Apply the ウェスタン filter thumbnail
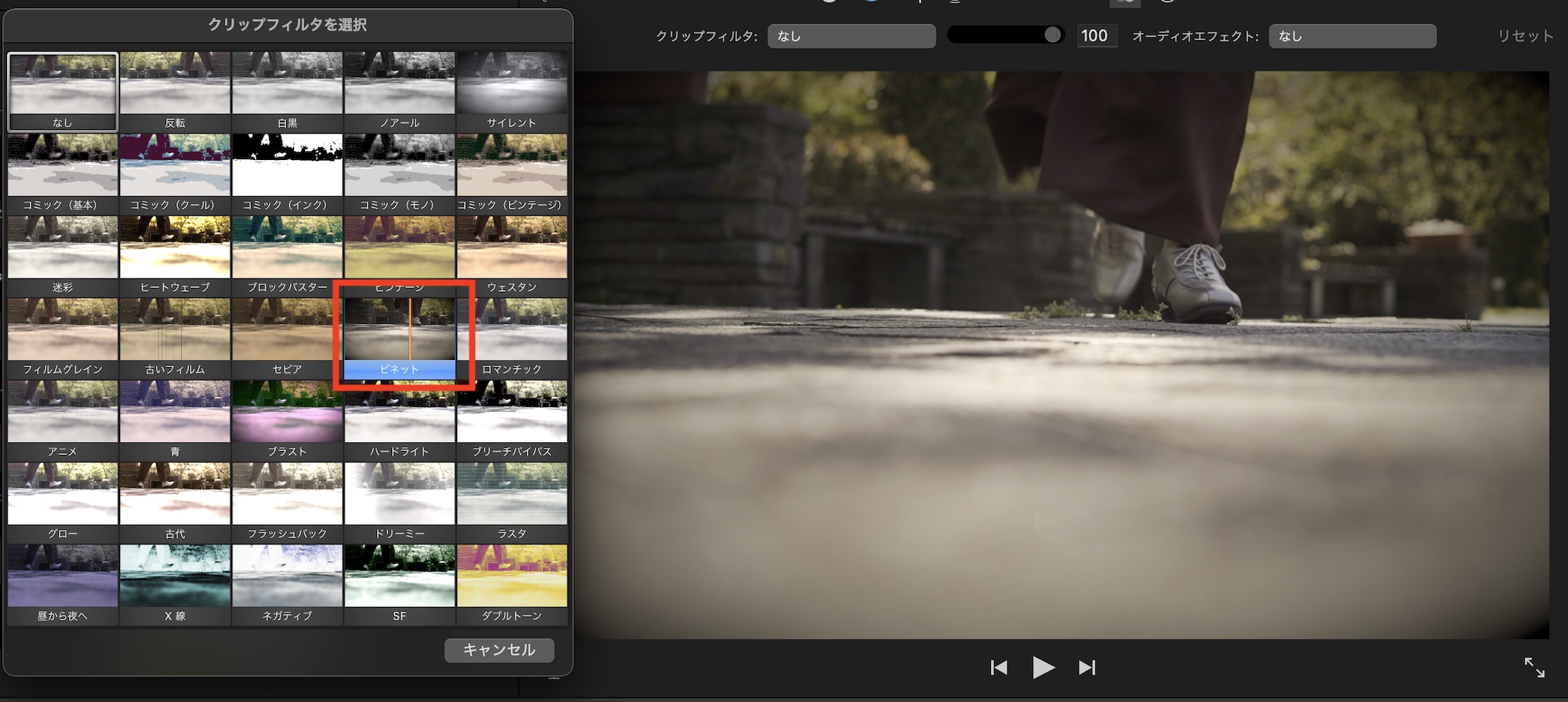 [x=511, y=256]
